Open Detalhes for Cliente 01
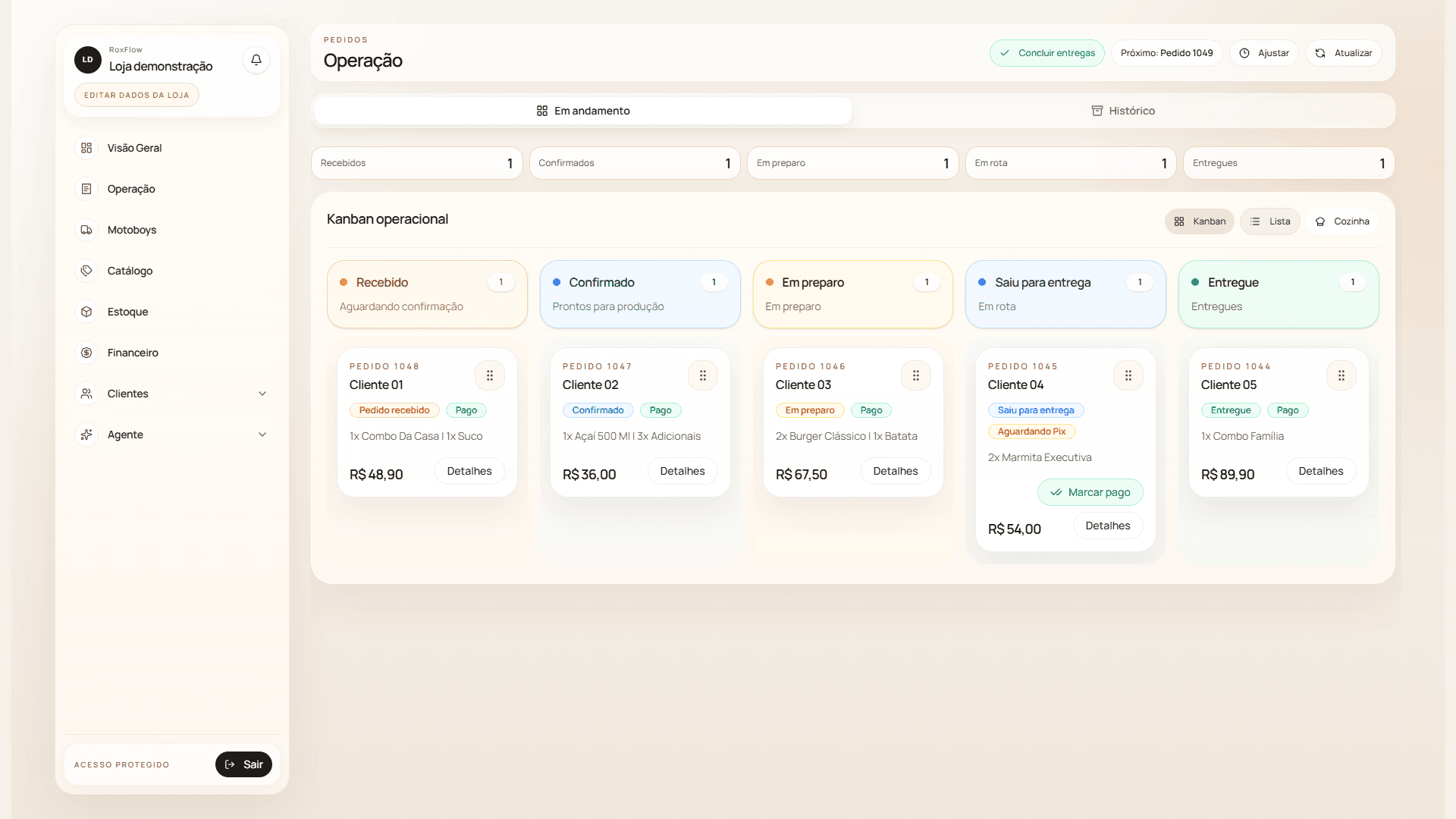The width and height of the screenshot is (1456, 819). coord(469,471)
